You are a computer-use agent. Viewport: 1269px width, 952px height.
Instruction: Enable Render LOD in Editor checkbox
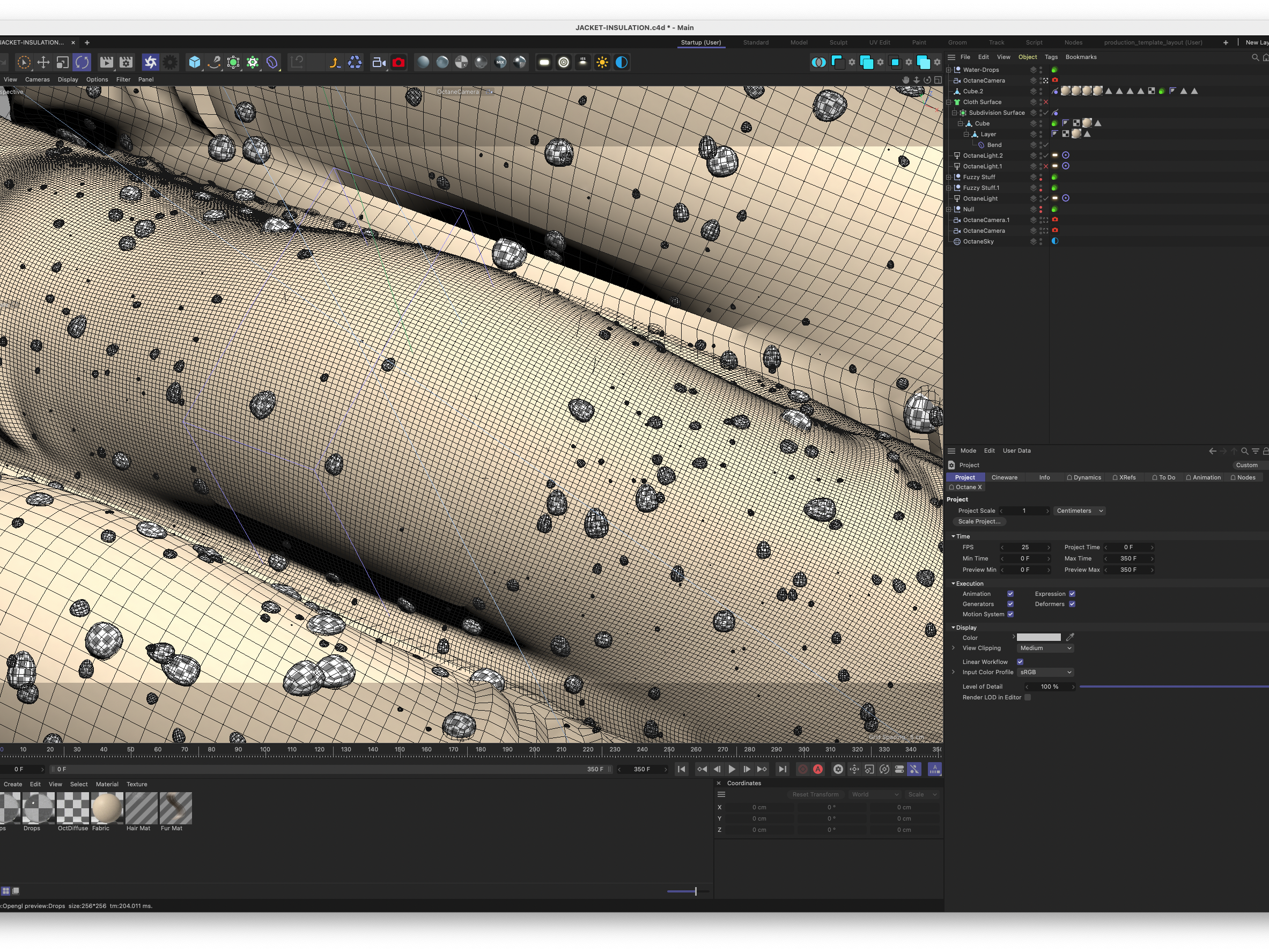tap(1028, 697)
